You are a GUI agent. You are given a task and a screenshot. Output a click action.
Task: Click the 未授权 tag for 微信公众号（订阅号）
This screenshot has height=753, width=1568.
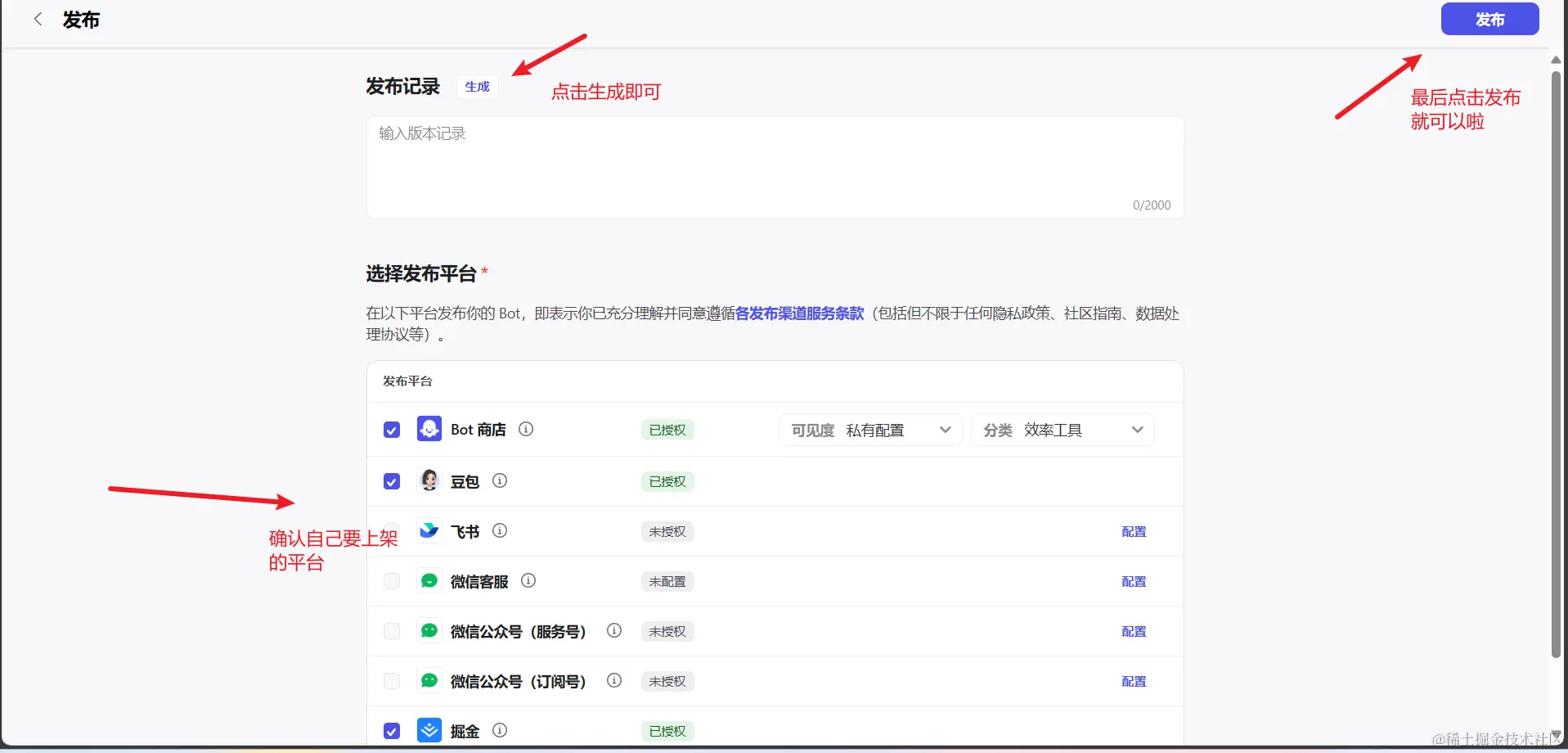[x=667, y=681]
